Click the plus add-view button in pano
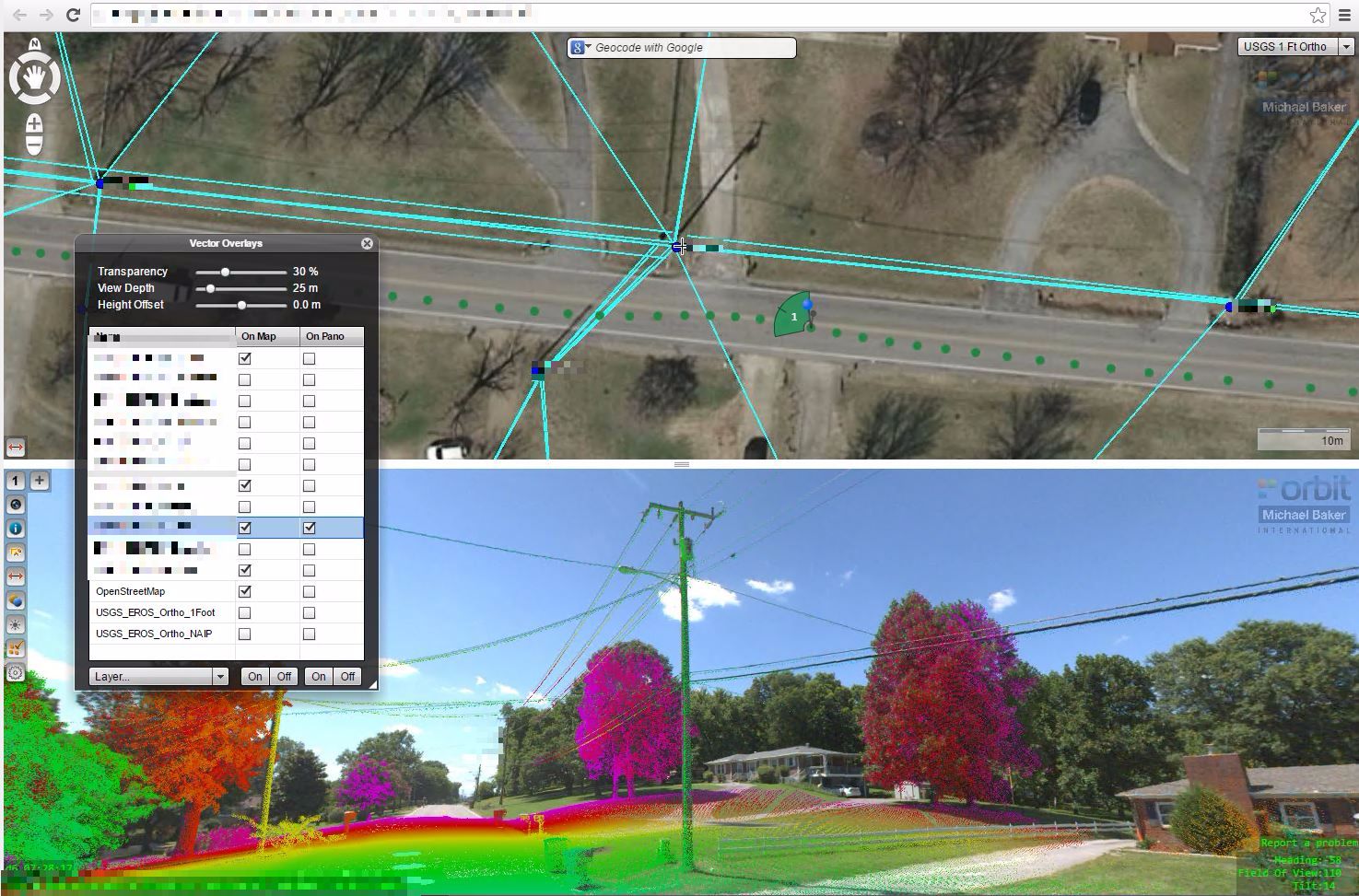1359x896 pixels. click(40, 480)
